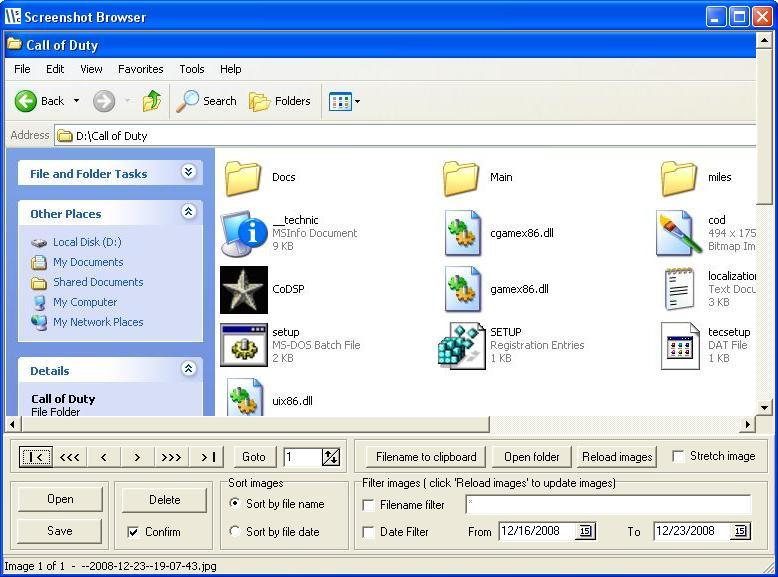Open the Edit menu

click(55, 69)
